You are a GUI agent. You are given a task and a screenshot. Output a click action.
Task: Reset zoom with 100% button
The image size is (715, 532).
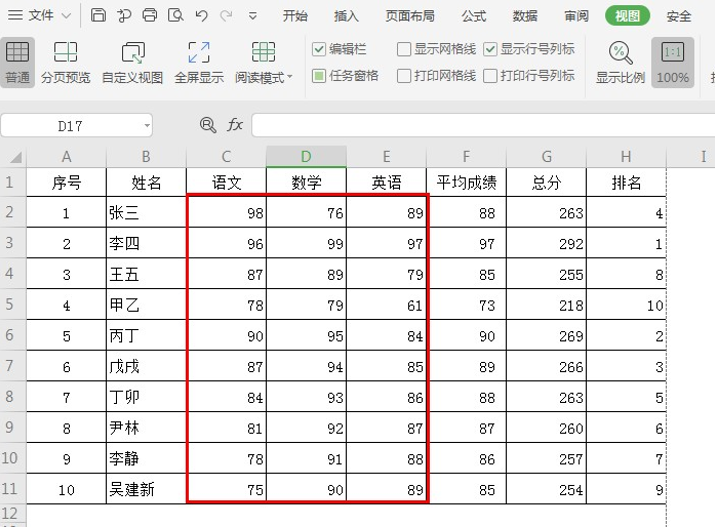click(x=673, y=62)
